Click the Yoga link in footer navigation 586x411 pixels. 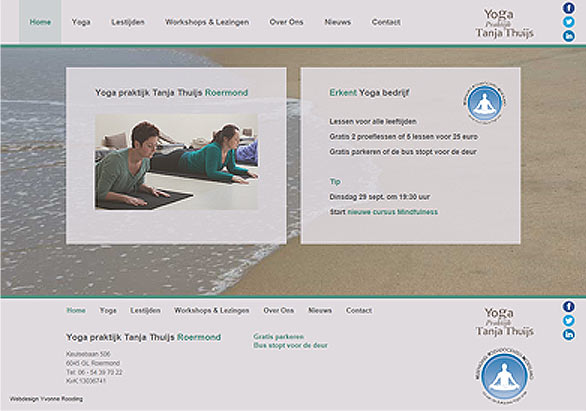[x=108, y=310]
